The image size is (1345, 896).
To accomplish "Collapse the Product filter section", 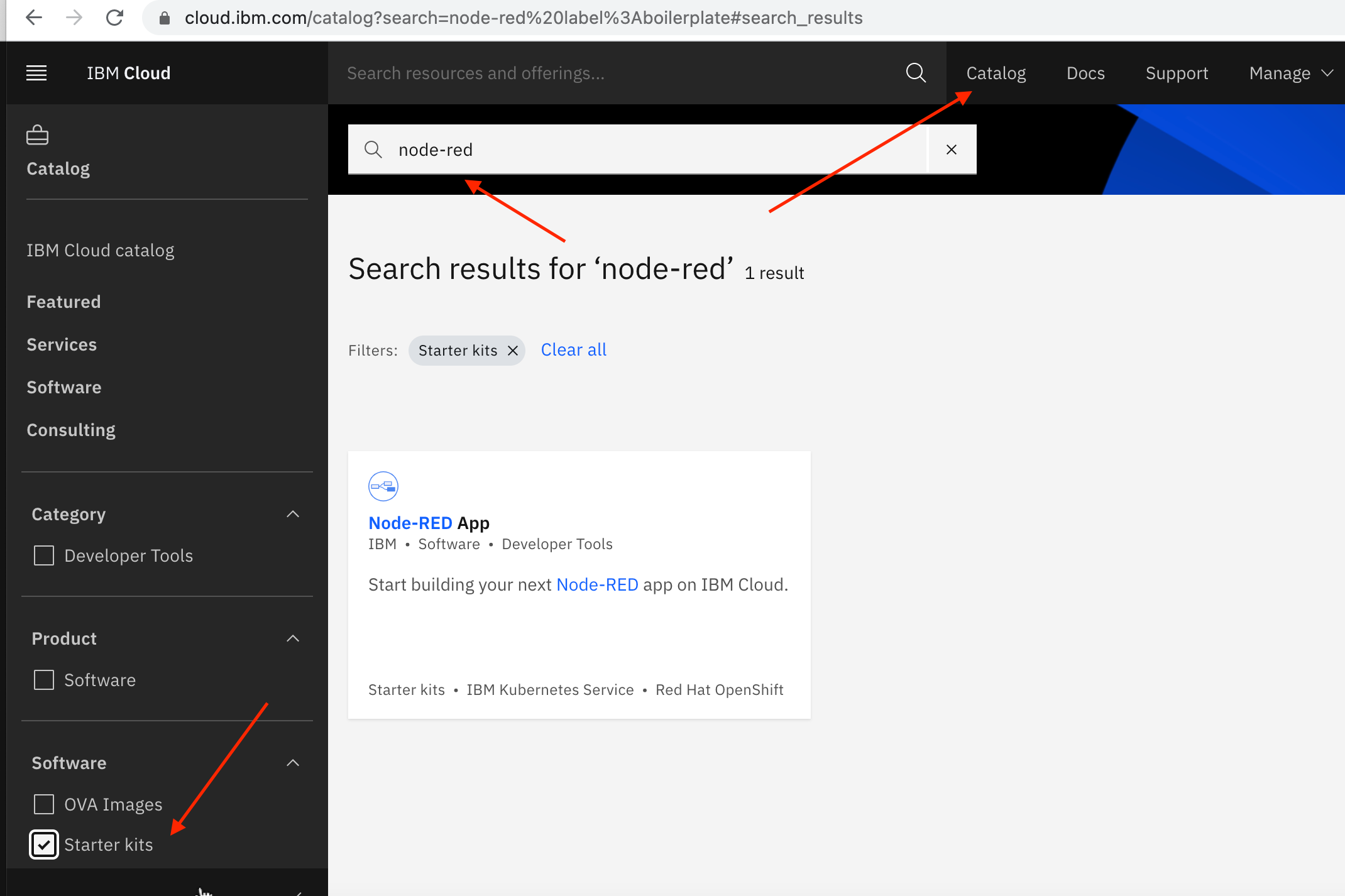I will pos(293,638).
